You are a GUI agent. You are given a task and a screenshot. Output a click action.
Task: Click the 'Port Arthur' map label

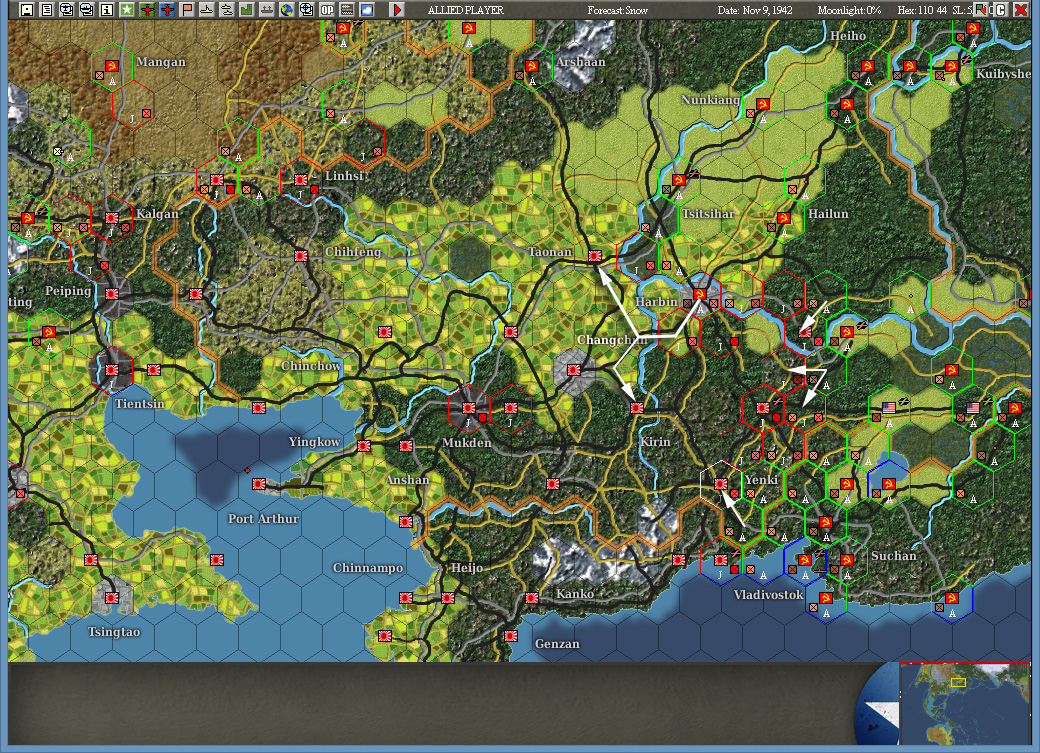(263, 518)
